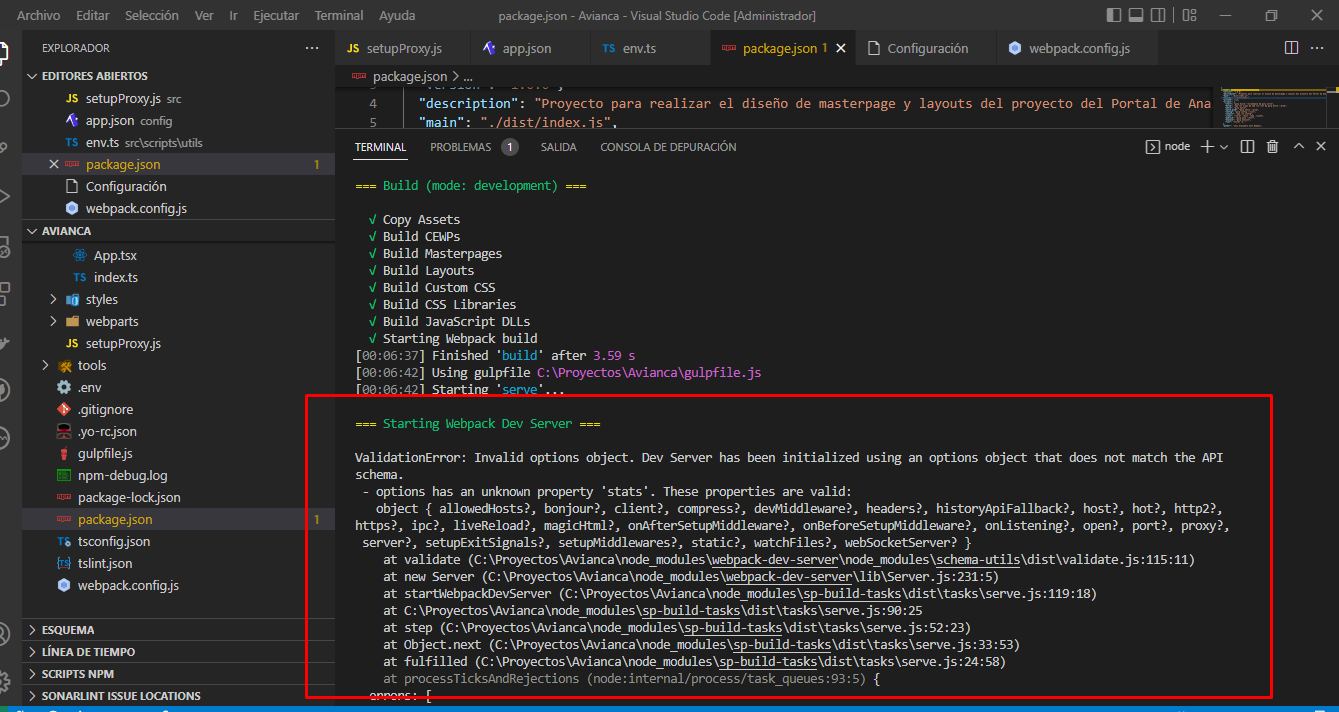Open the Ir menu
The image size is (1339, 712).
pyautogui.click(x=233, y=16)
